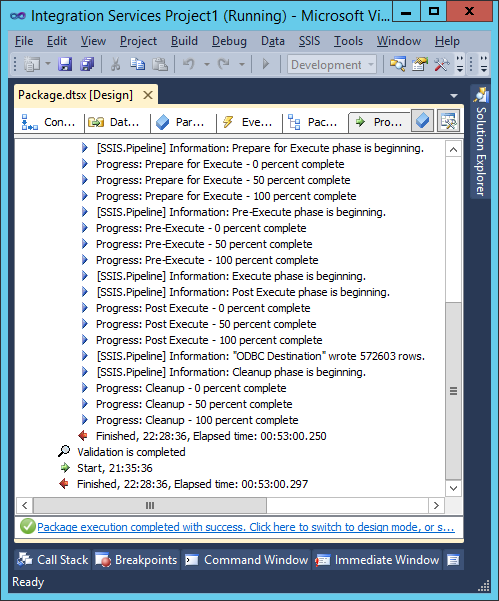Viewport: 499px width, 601px height.
Task: Click the horizontal scrollbar thumb
Action: pyautogui.click(x=150, y=505)
